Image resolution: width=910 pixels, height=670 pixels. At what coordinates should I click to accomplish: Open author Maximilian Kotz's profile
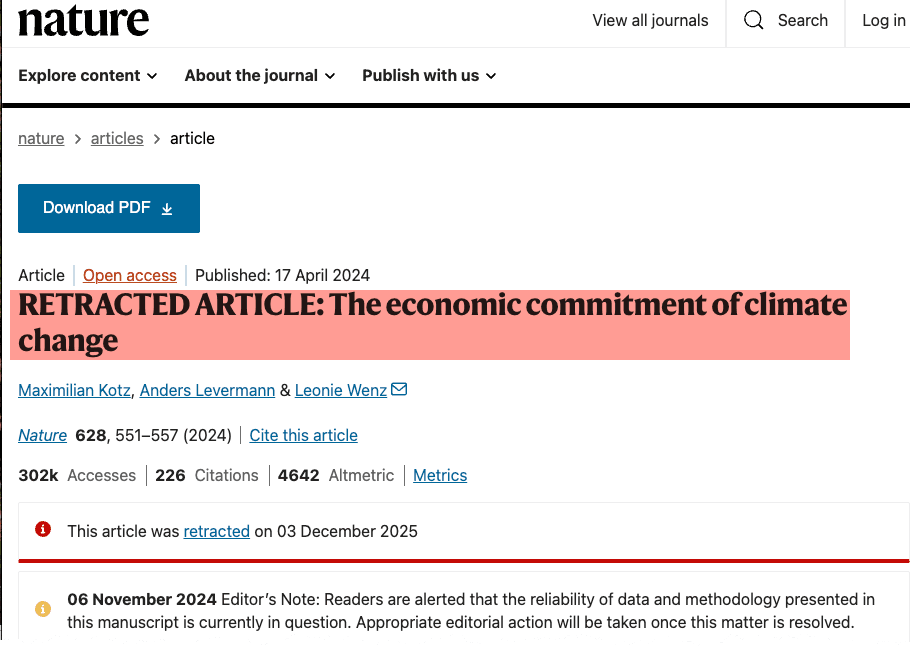coord(73,391)
